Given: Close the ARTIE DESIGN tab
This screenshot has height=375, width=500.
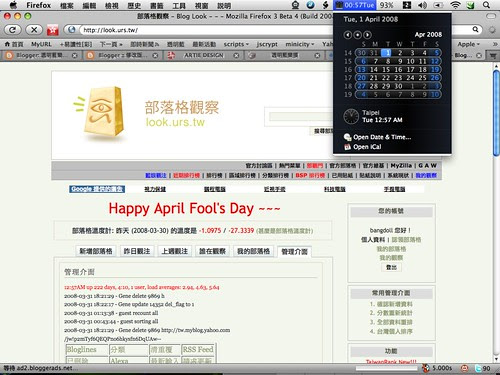Looking at the screenshot, I should point(236,55).
